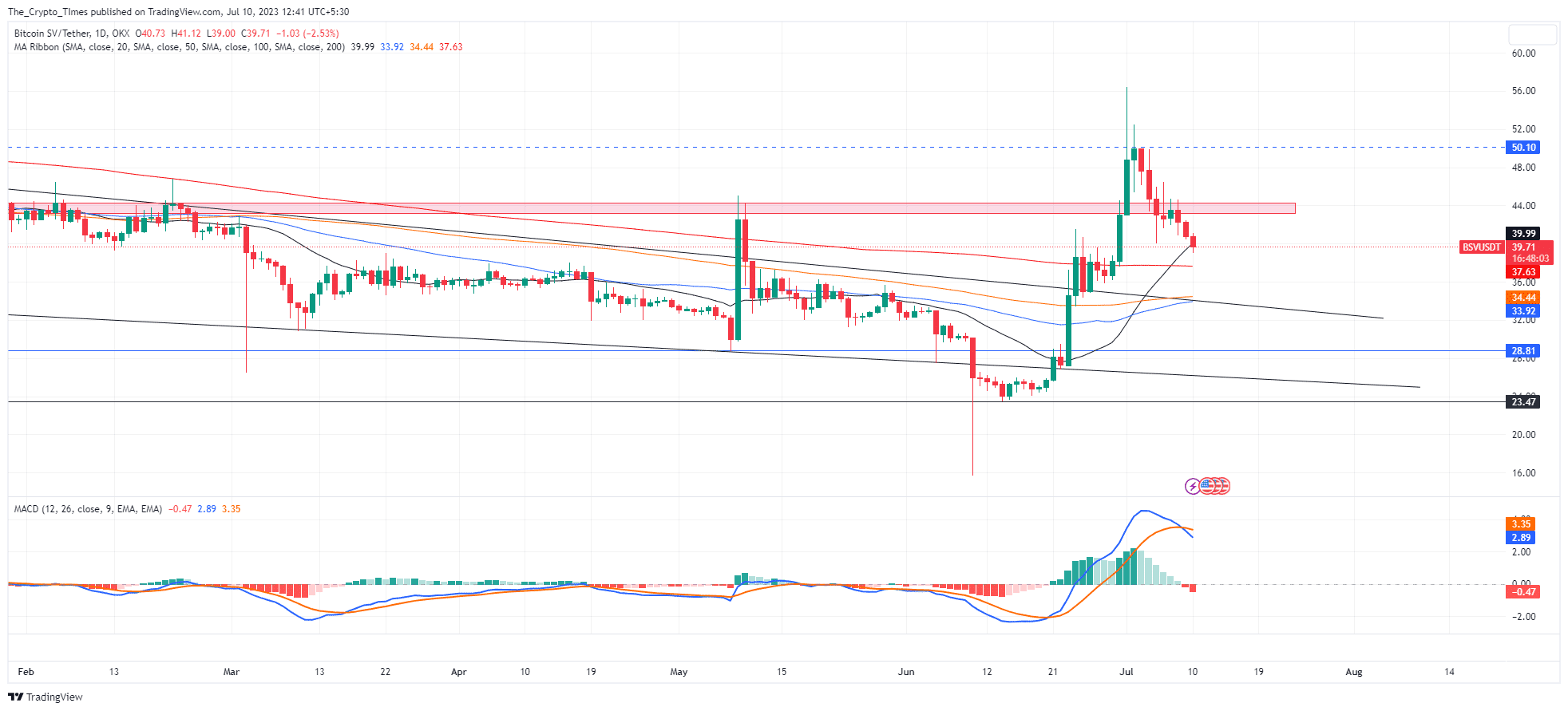Viewport: 1568px width, 711px height.
Task: Click the 16.00 tick on the price scale
Action: 1523,473
